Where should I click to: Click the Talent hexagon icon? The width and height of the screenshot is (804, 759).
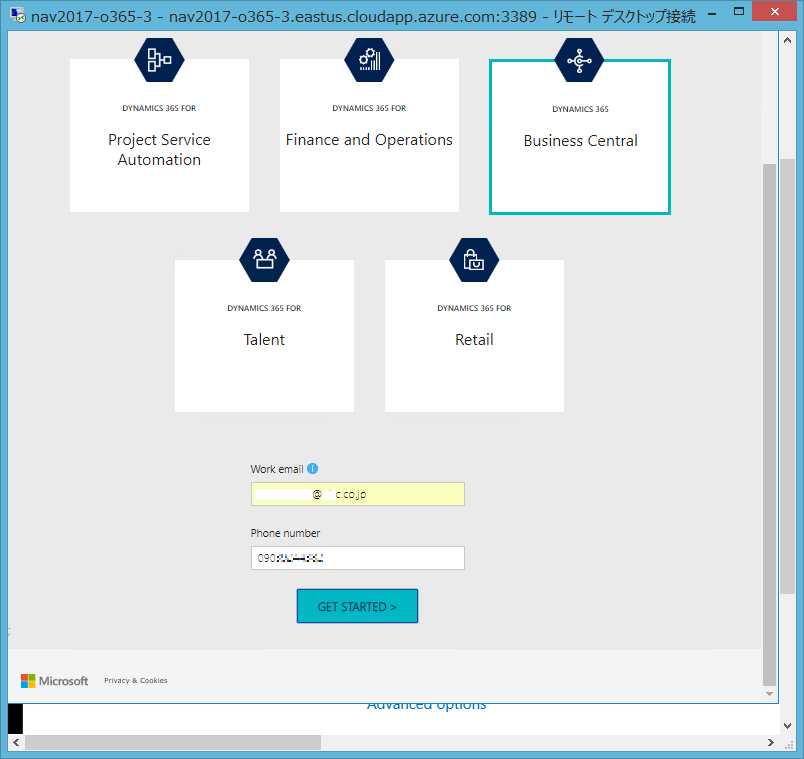[x=264, y=259]
